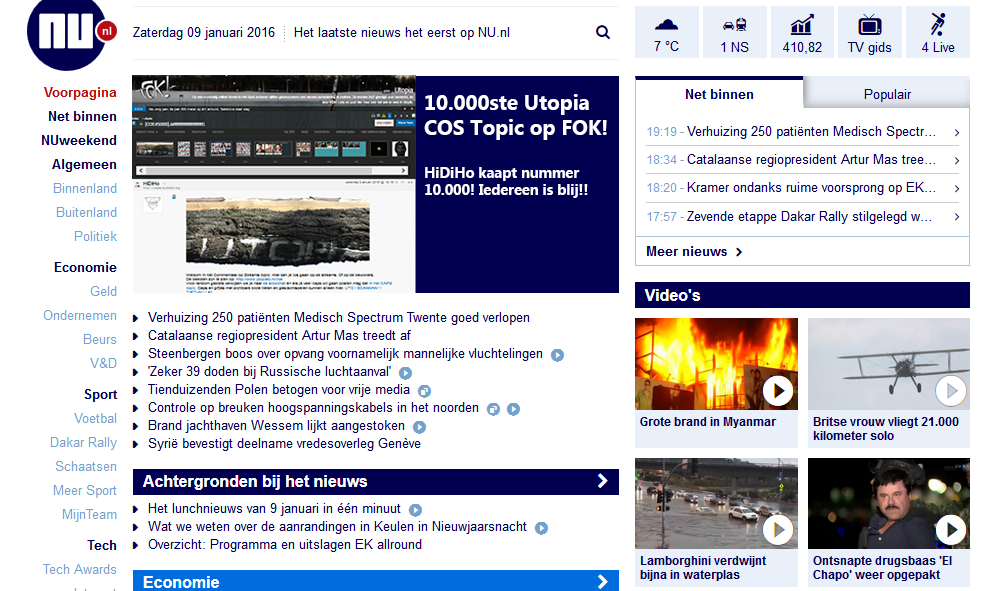
Task: Open Tech Awards in the sidebar
Action: (80, 569)
